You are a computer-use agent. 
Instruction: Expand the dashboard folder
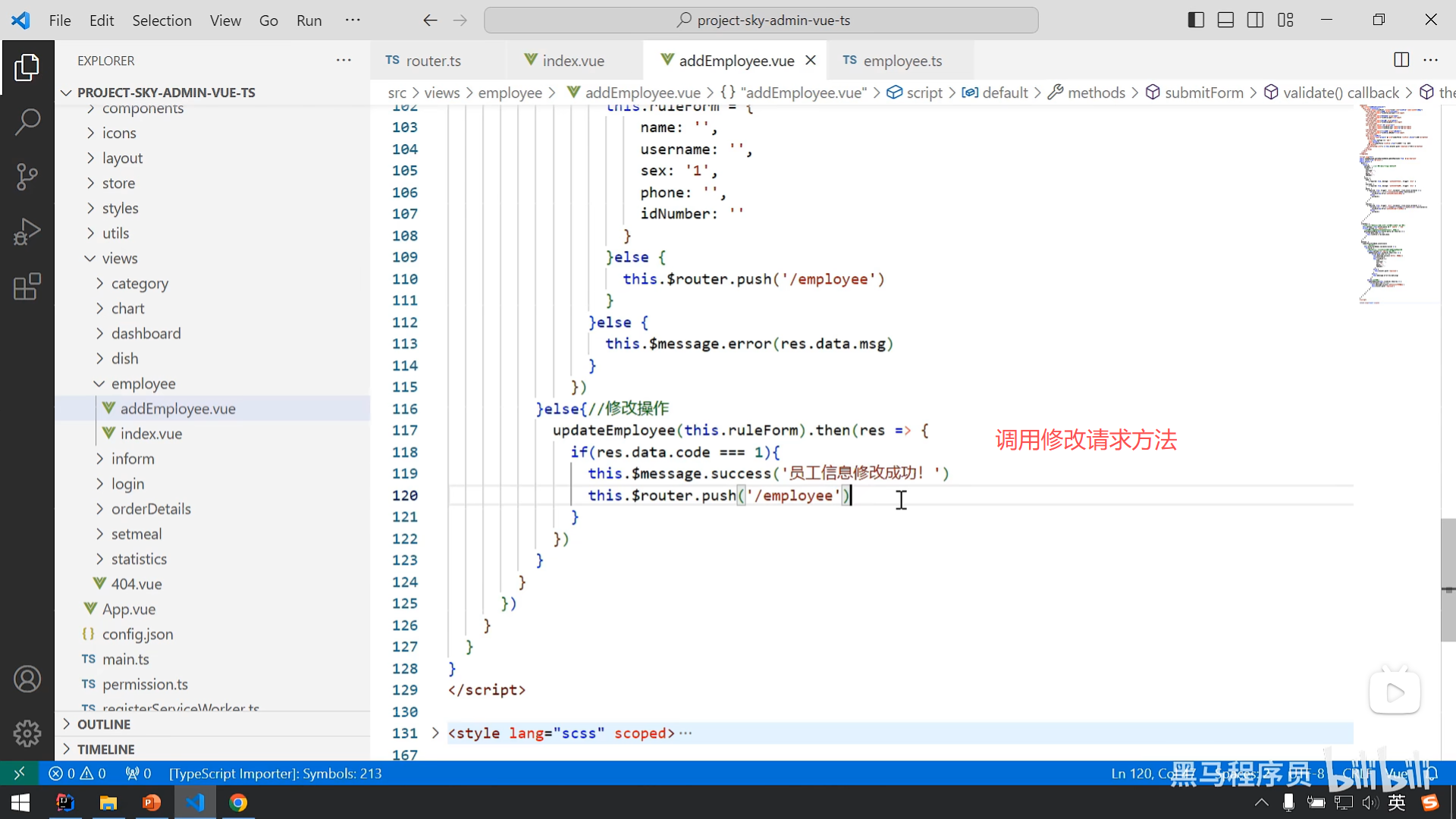pos(146,334)
